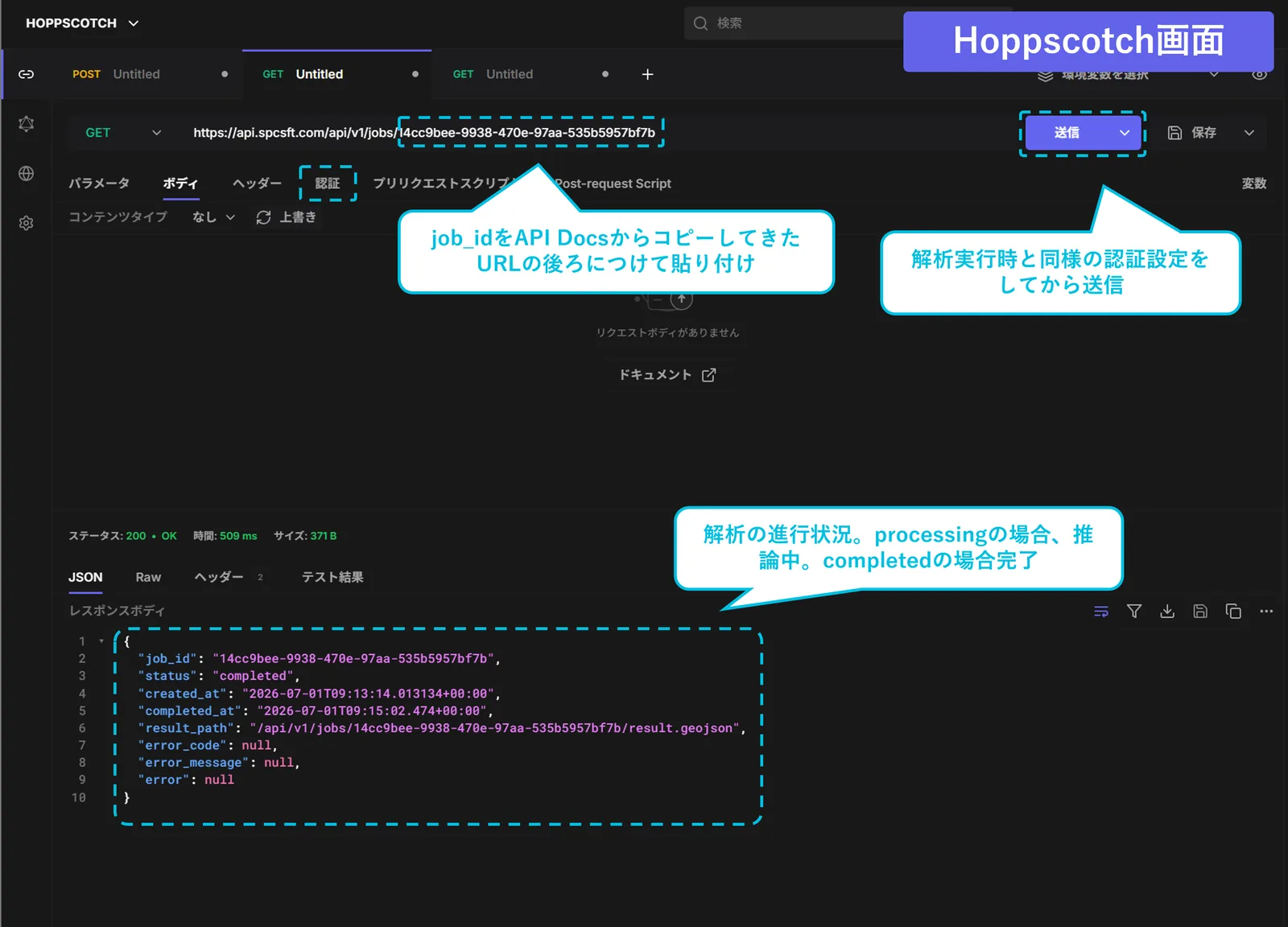Save the response body
This screenshot has width=1288, height=927.
coord(1200,612)
